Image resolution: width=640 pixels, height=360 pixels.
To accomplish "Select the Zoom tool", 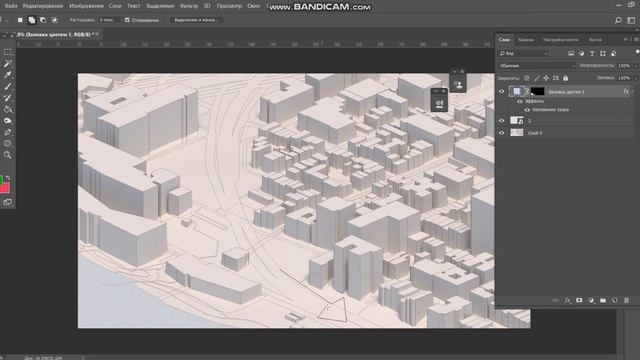I will [x=7, y=155].
